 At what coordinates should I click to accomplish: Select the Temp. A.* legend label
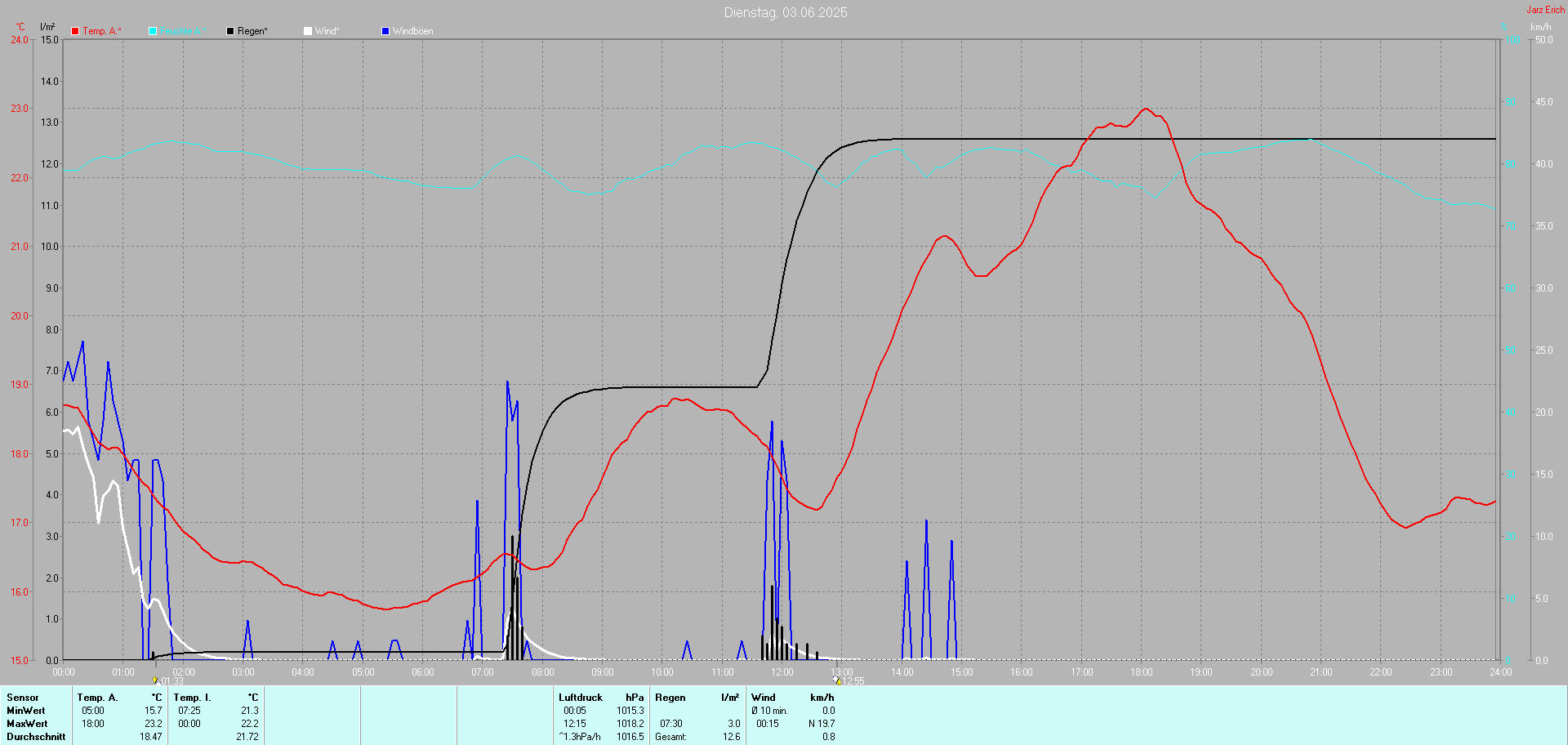point(102,31)
